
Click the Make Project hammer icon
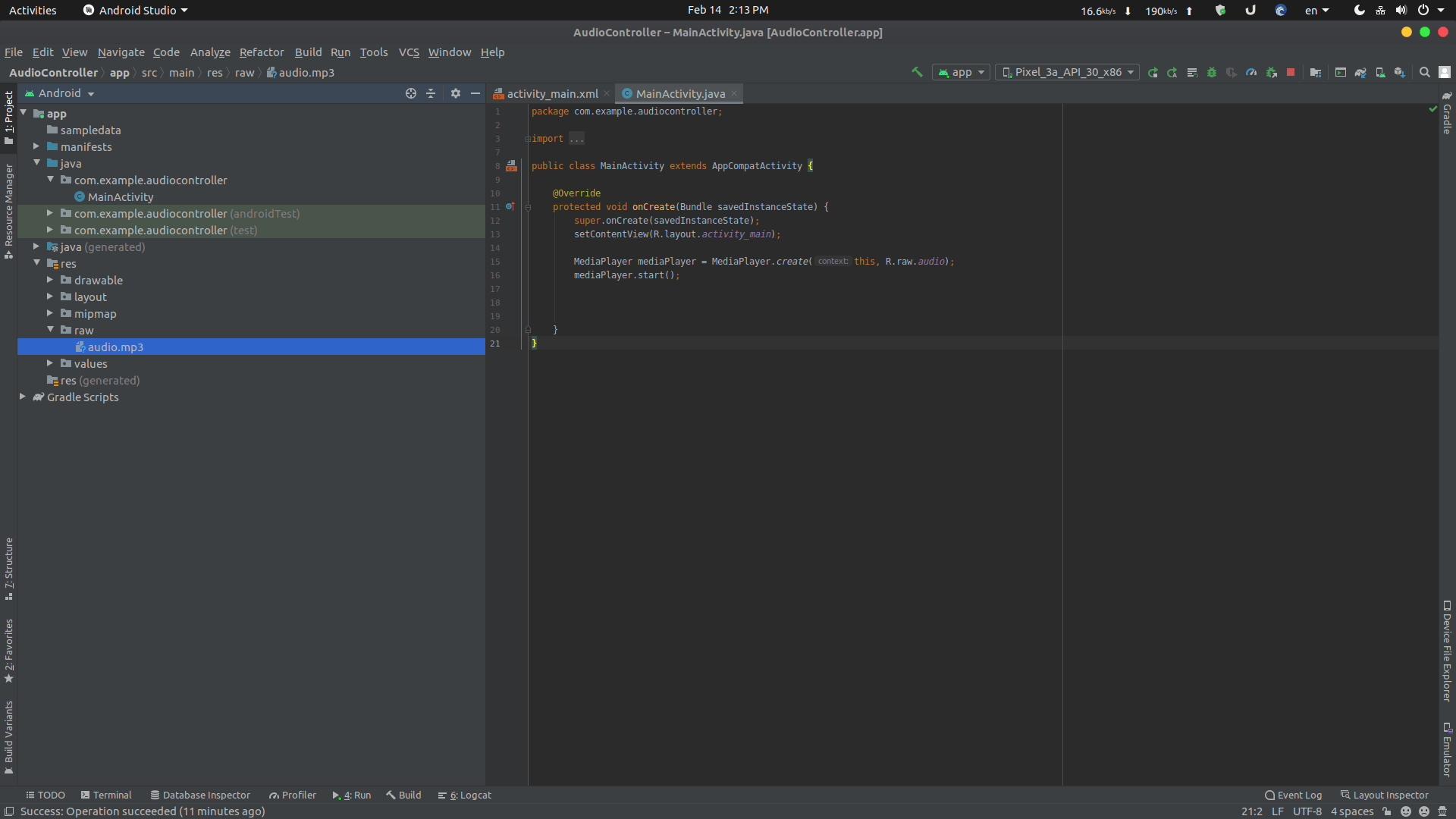917,72
